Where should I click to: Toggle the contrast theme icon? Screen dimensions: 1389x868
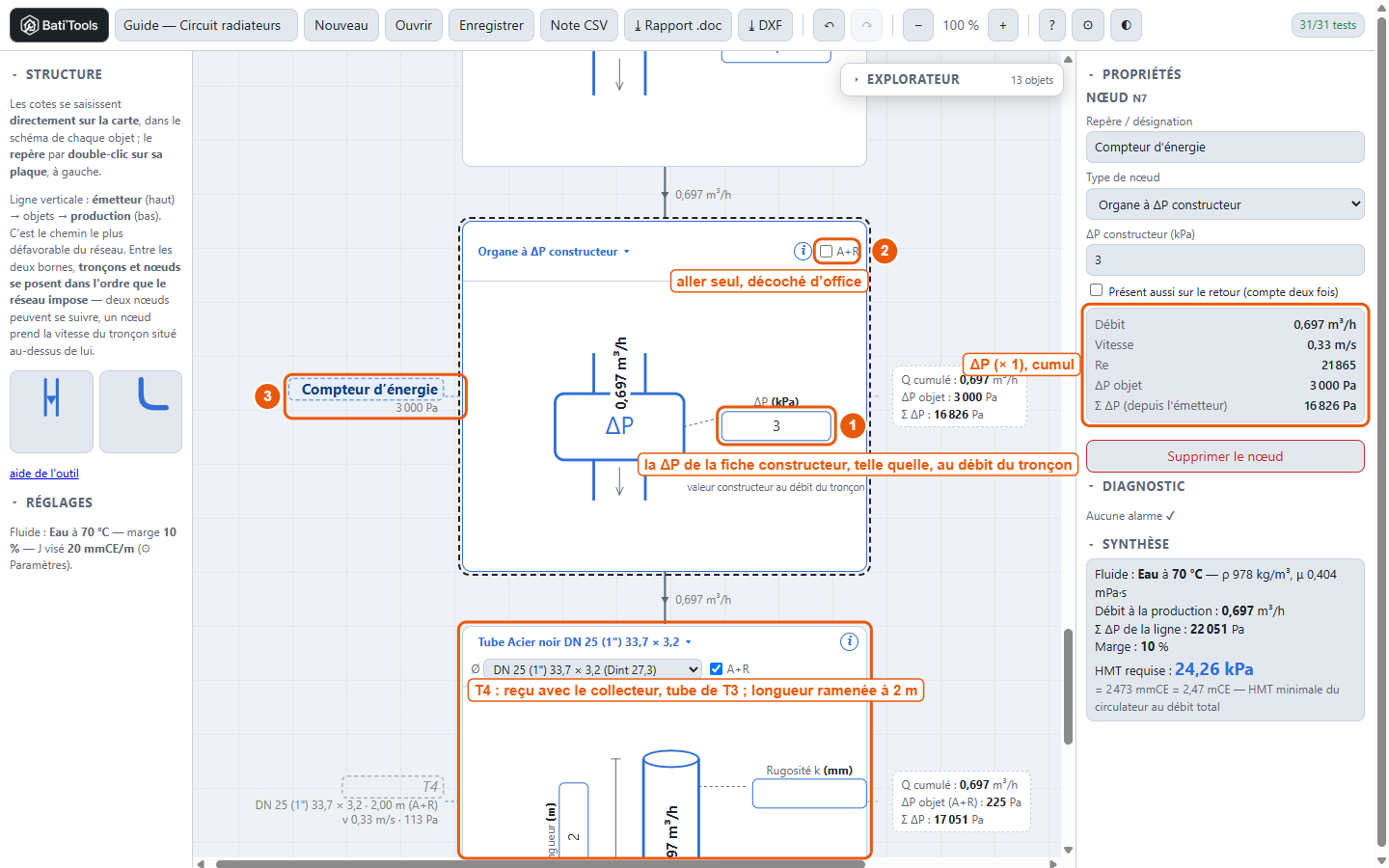[x=1127, y=25]
